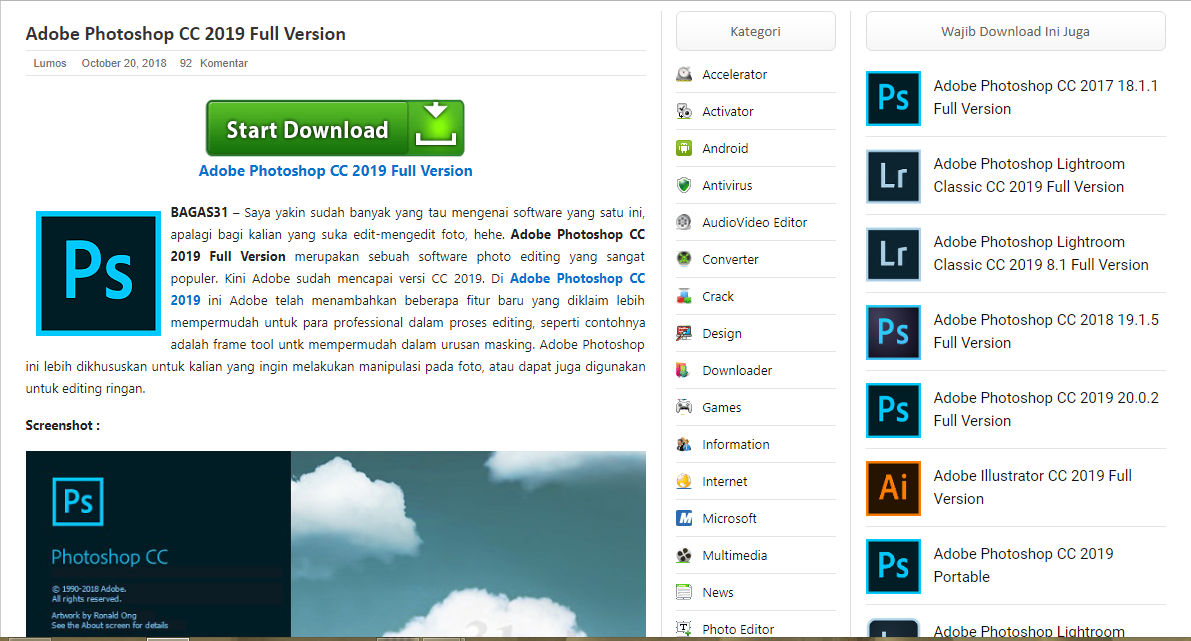Click the Accelerator category icon
The width and height of the screenshot is (1191, 641).
point(684,74)
